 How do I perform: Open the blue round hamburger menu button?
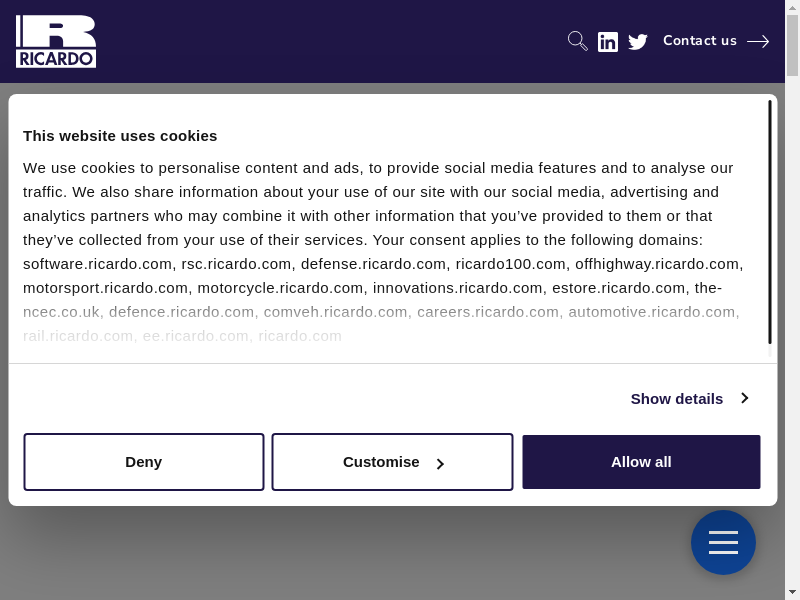(x=723, y=543)
